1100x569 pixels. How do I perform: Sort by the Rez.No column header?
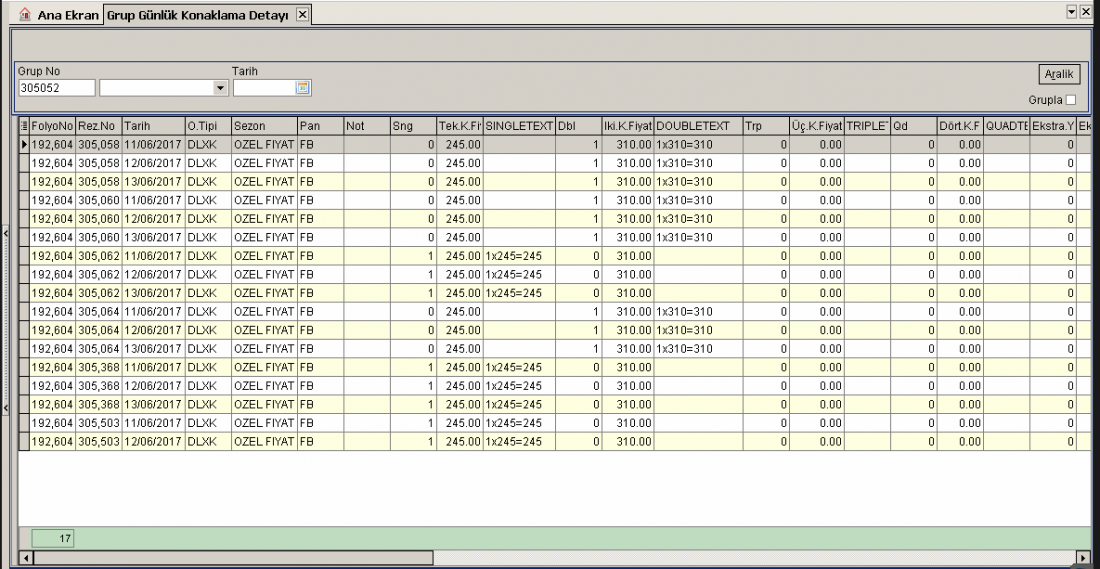coord(99,126)
